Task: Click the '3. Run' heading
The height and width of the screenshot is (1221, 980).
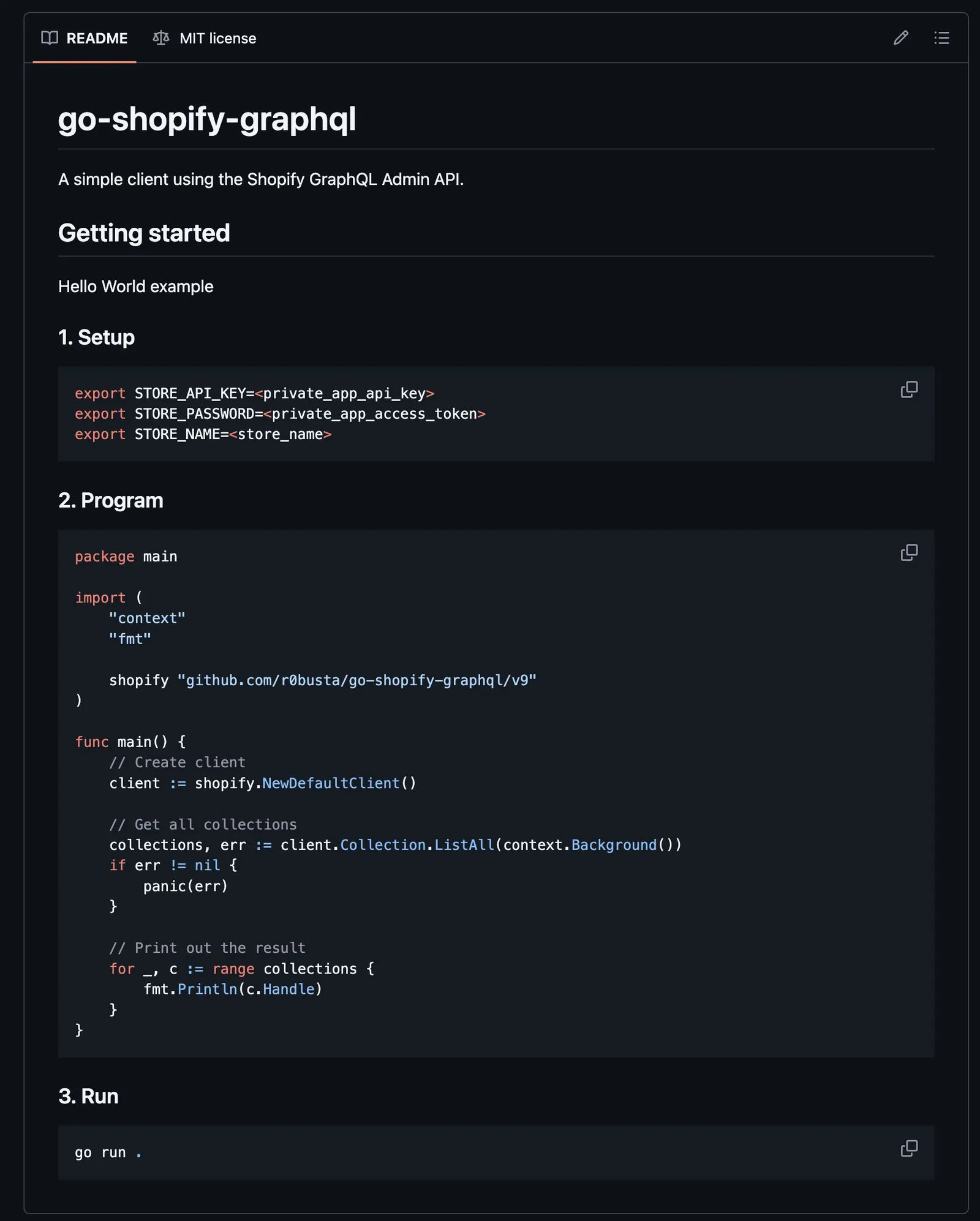Action: (88, 1096)
